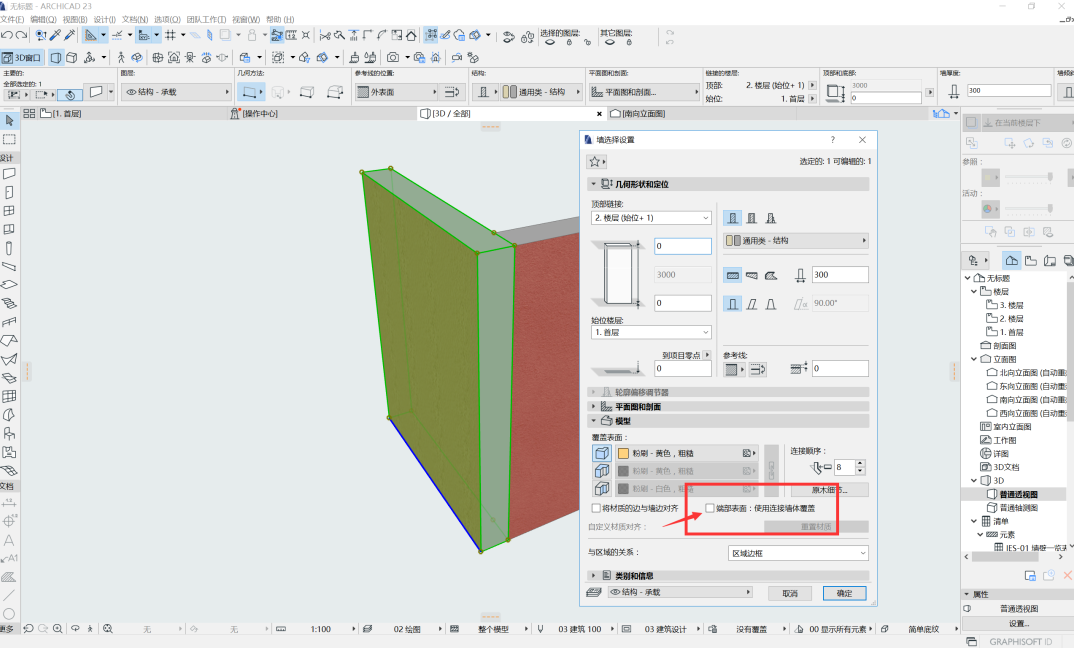This screenshot has width=1074, height=648.
Task: Toggle align texture to wall edges checkbox
Action: (596, 508)
